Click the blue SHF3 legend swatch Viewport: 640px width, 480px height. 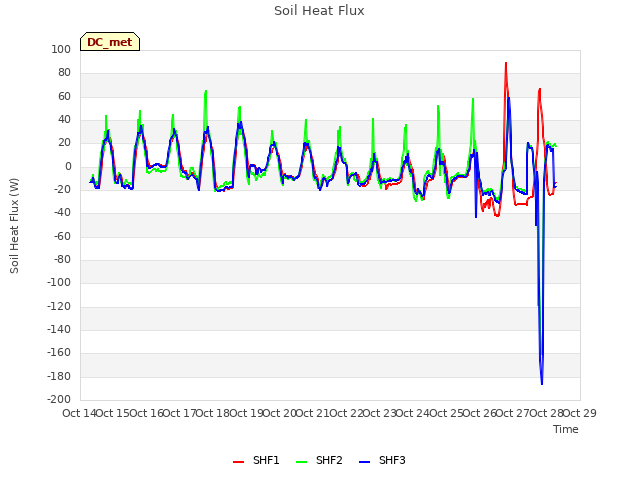[x=364, y=462]
